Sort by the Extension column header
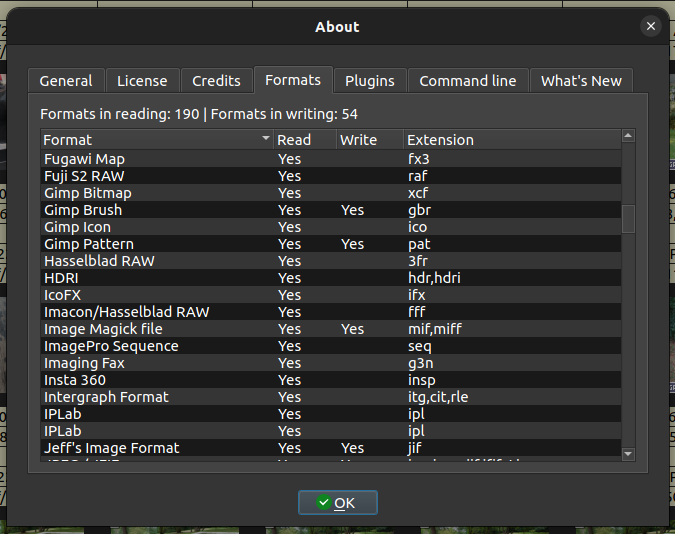This screenshot has width=675, height=534. pos(512,140)
